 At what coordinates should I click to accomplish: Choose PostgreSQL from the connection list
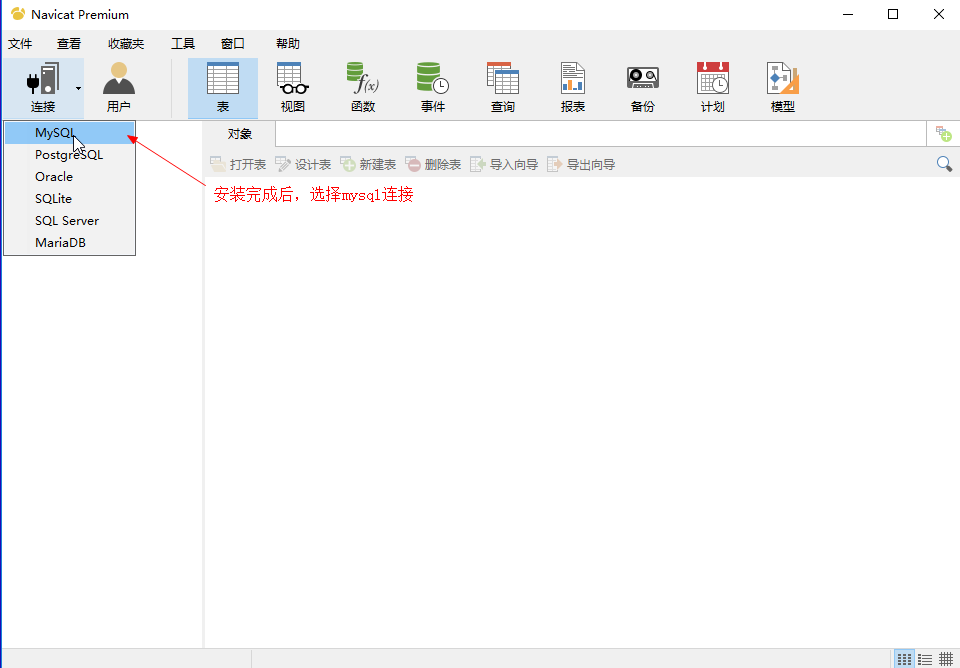click(x=69, y=155)
